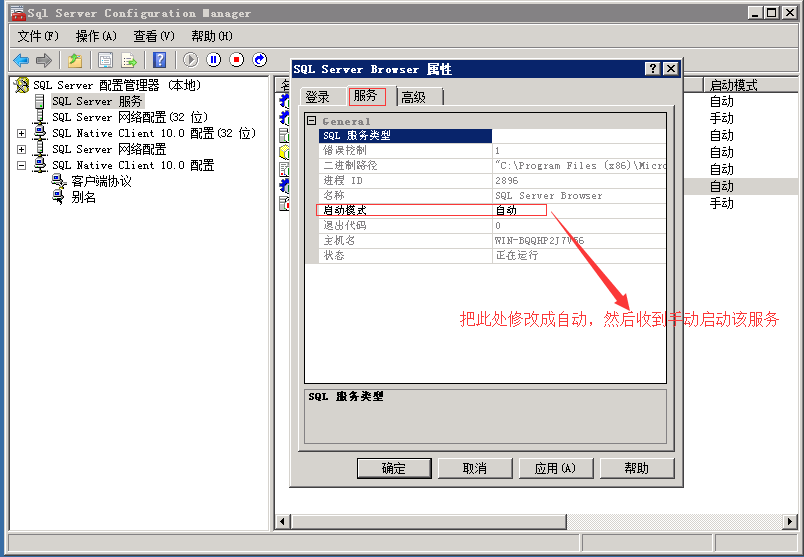Viewport: 804px width, 557px height.
Task: Click the 别名 tree item icon
Action: (59, 196)
